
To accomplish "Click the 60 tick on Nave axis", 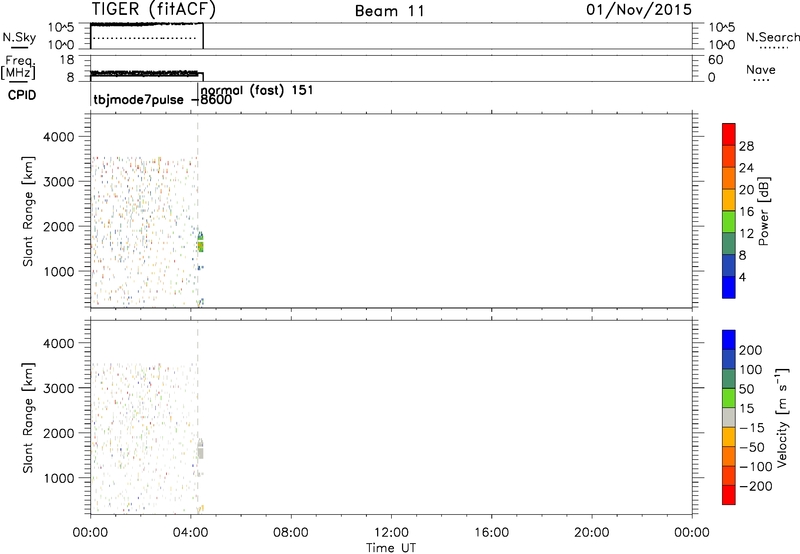I will coord(716,60).
